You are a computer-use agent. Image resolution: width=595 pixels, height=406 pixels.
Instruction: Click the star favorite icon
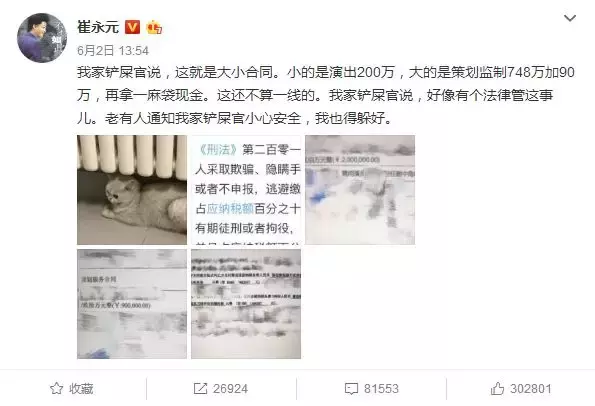coord(57,389)
